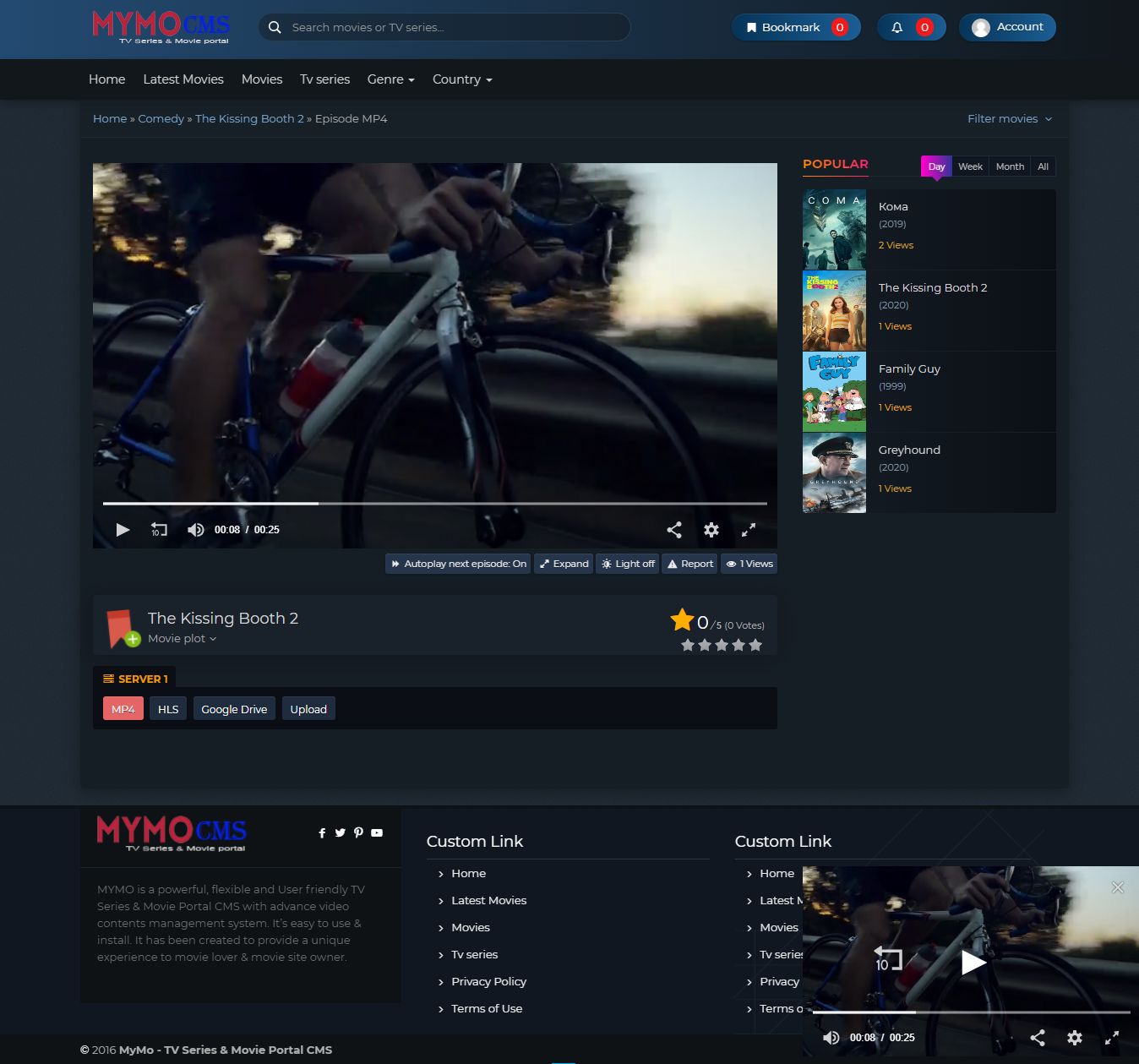Rate the movie one star
Screen dimensions: 1139x1064
click(688, 645)
